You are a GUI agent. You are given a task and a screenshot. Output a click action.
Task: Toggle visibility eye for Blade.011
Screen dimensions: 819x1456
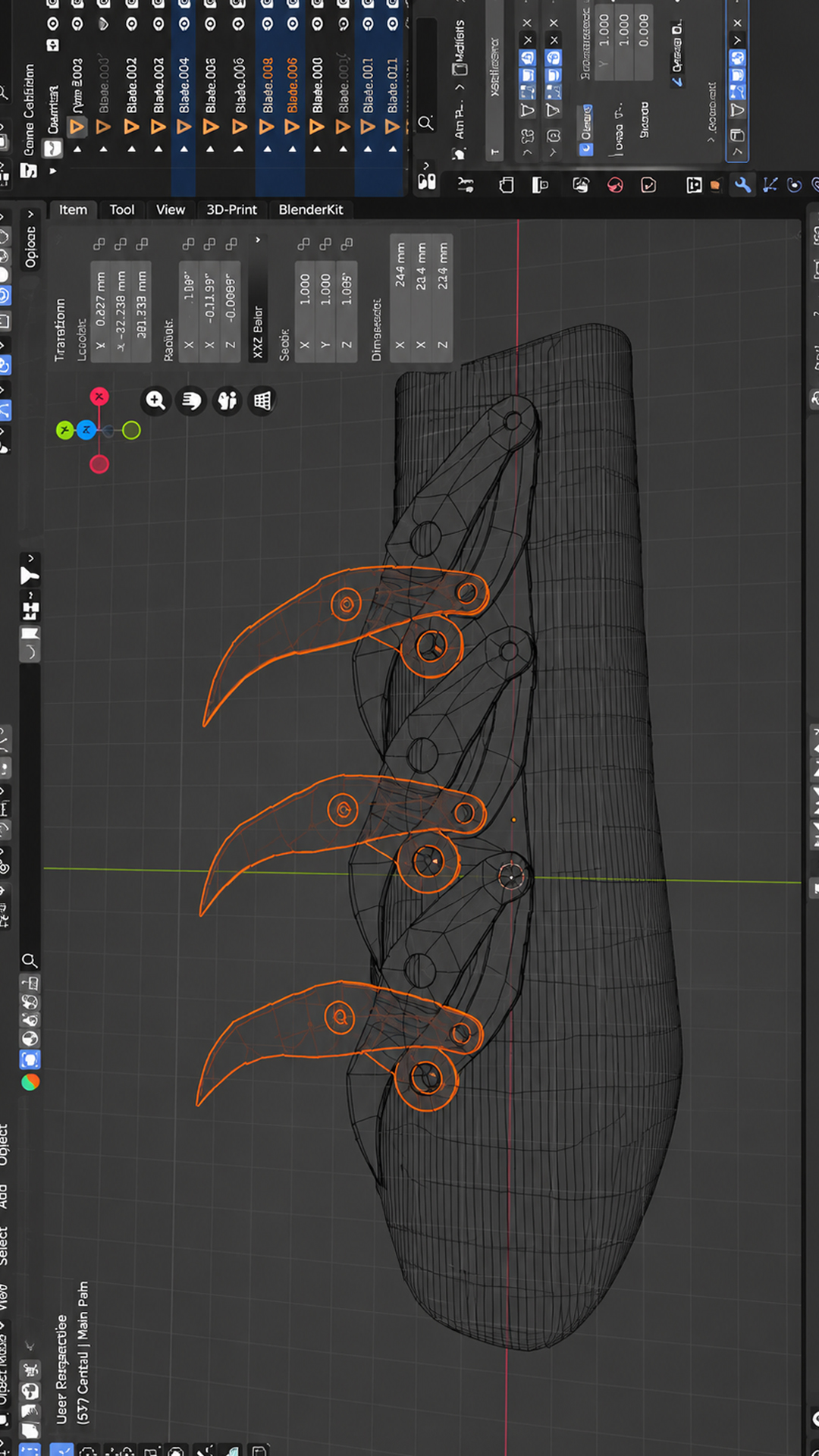click(x=392, y=24)
